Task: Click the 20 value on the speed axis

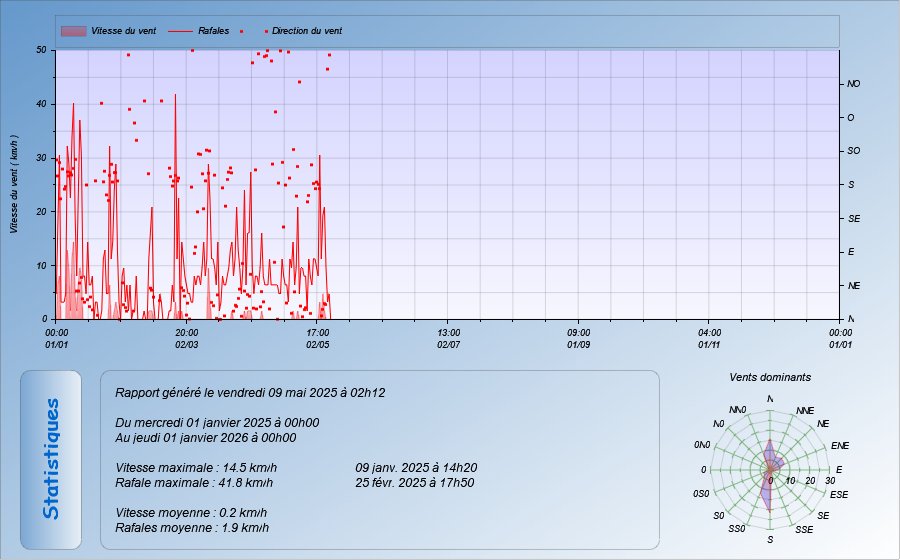Action: pyautogui.click(x=41, y=211)
